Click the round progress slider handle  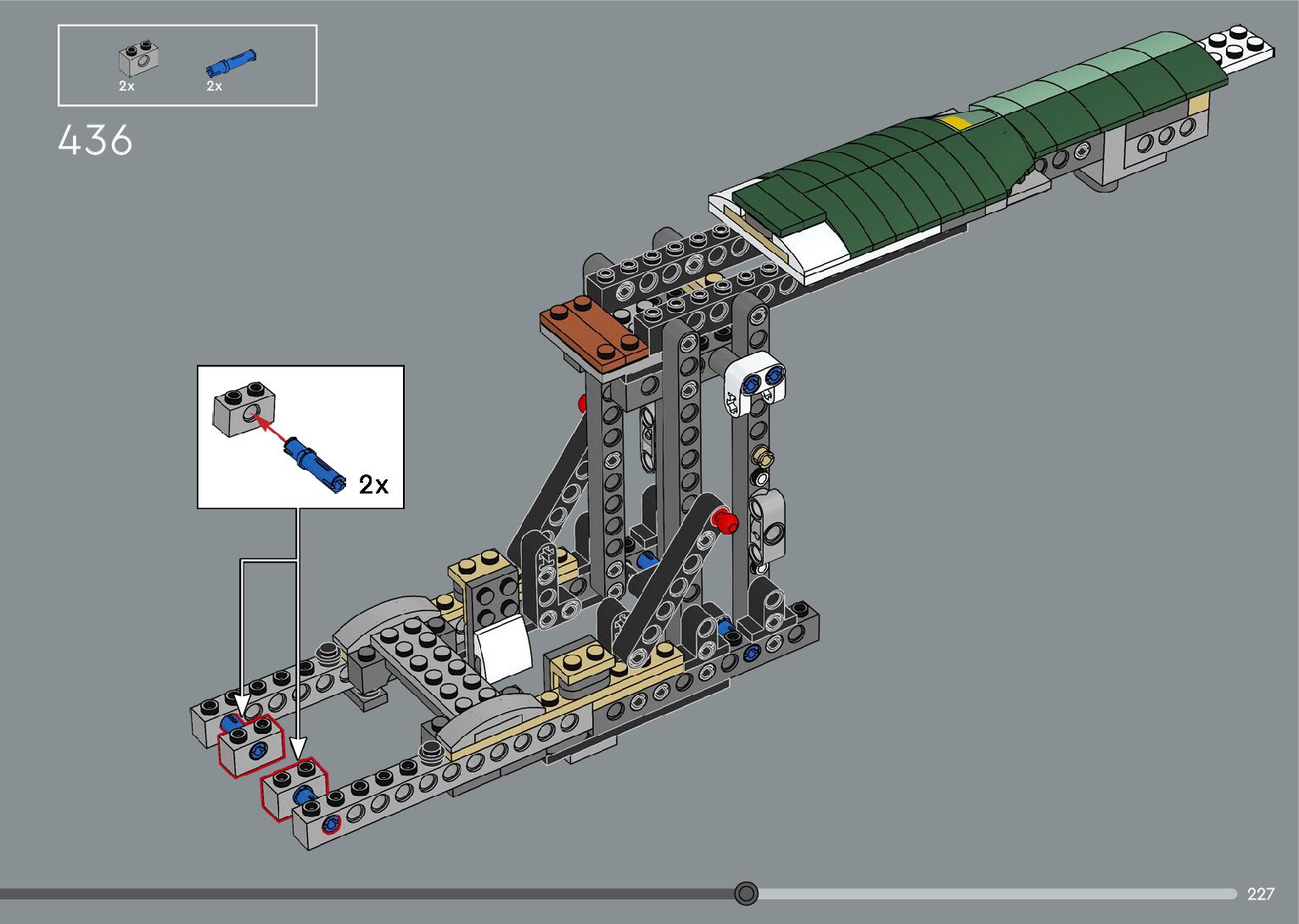pos(746,893)
